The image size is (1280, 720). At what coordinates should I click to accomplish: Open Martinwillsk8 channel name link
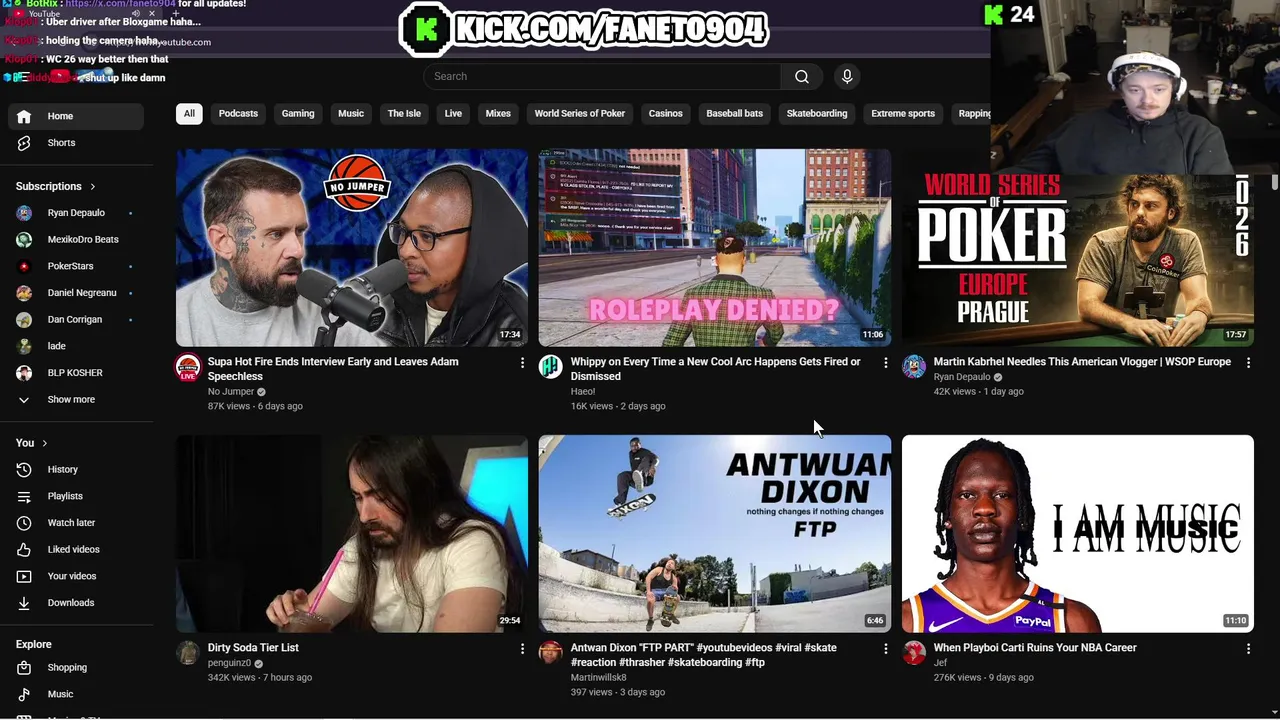pos(598,677)
